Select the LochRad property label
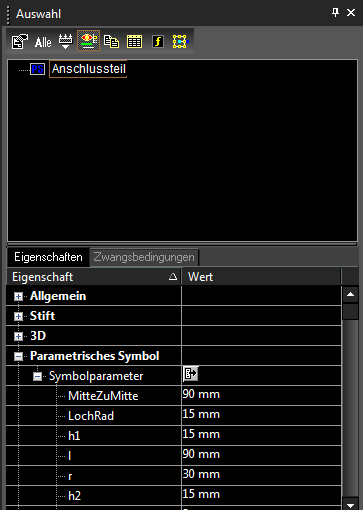This screenshot has width=363, height=510. pyautogui.click(x=91, y=416)
